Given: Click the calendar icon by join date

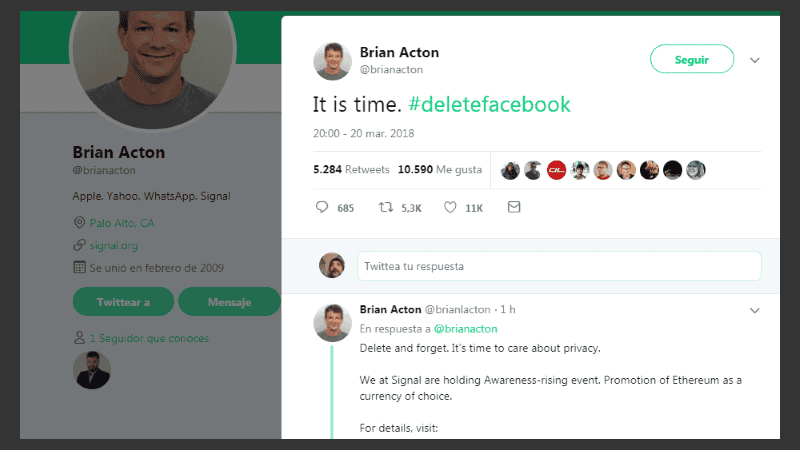Looking at the screenshot, I should click(x=79, y=267).
